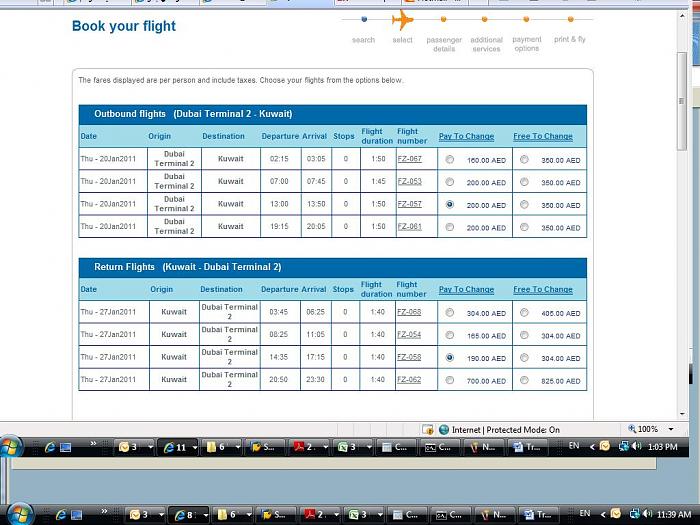Select Pay To Change fare for flight FZ-057
This screenshot has width=700, height=525.
(x=450, y=204)
